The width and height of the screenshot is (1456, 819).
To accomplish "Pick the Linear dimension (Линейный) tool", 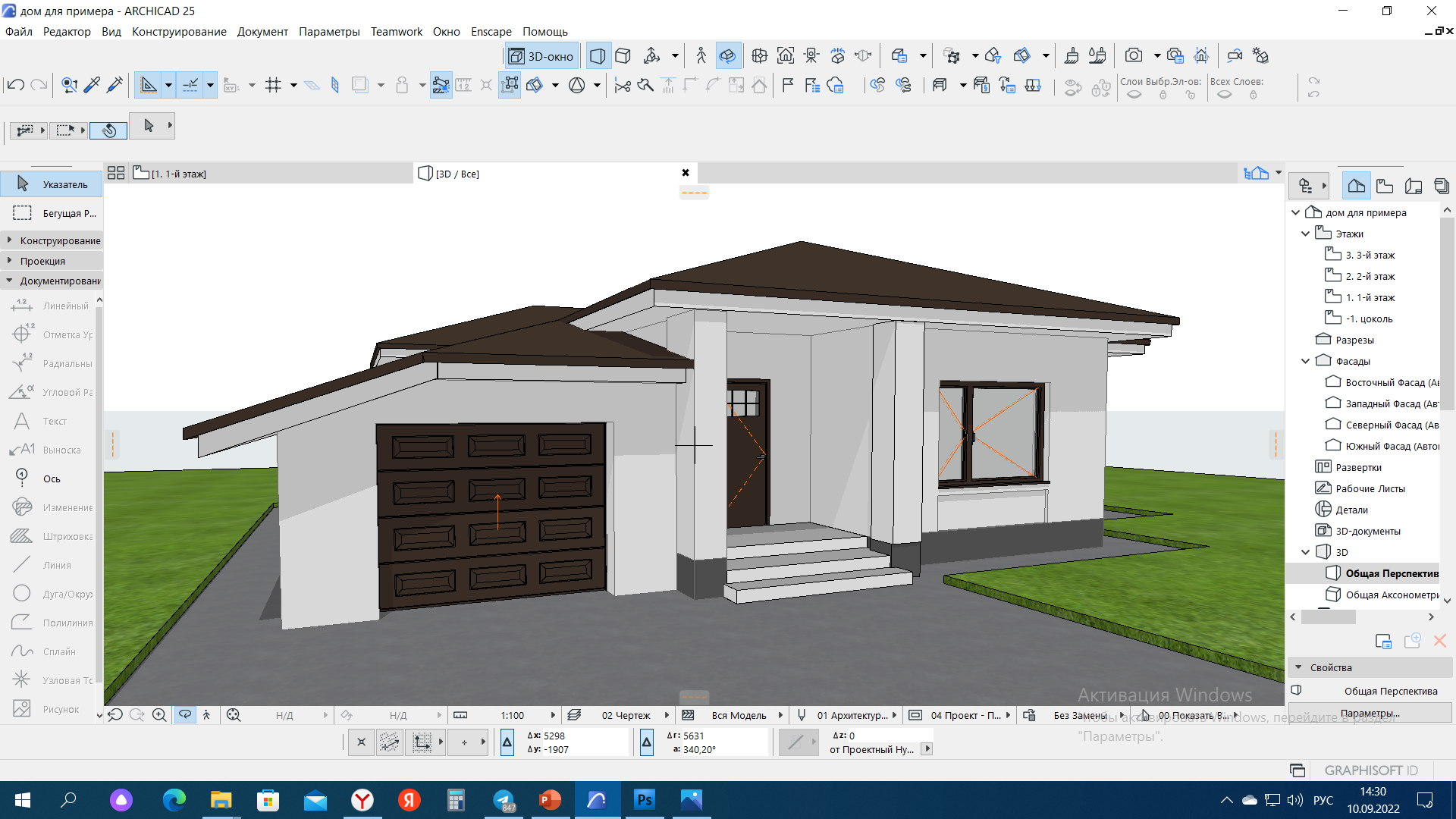I will [52, 306].
